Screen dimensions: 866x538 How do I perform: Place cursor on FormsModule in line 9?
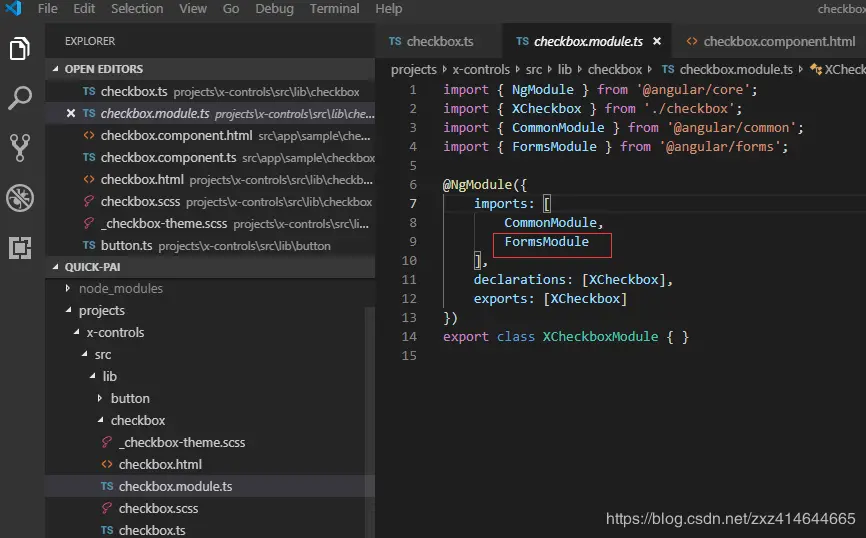pyautogui.click(x=546, y=241)
